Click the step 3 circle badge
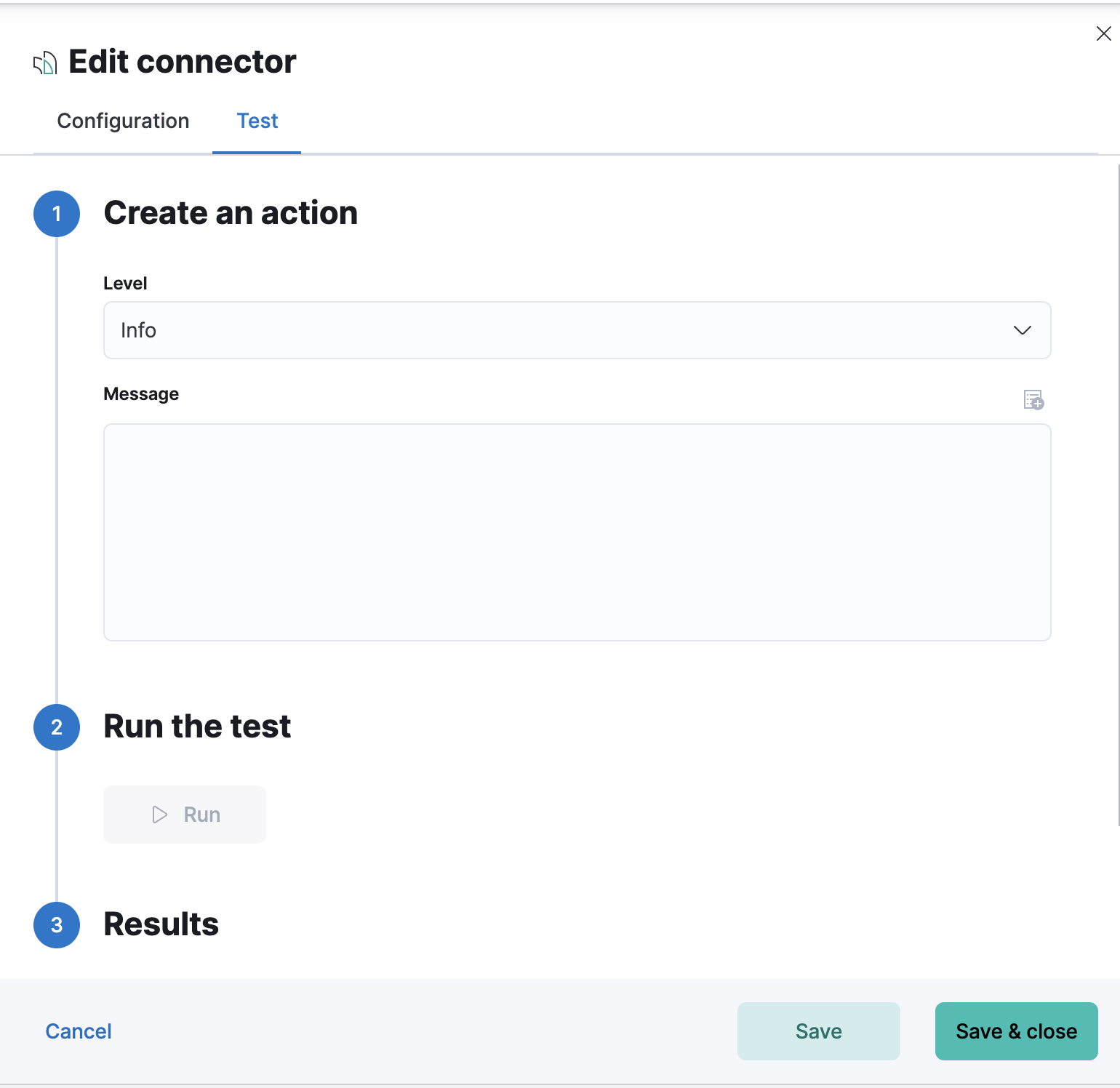Image resolution: width=1120 pixels, height=1088 pixels. pos(57,925)
